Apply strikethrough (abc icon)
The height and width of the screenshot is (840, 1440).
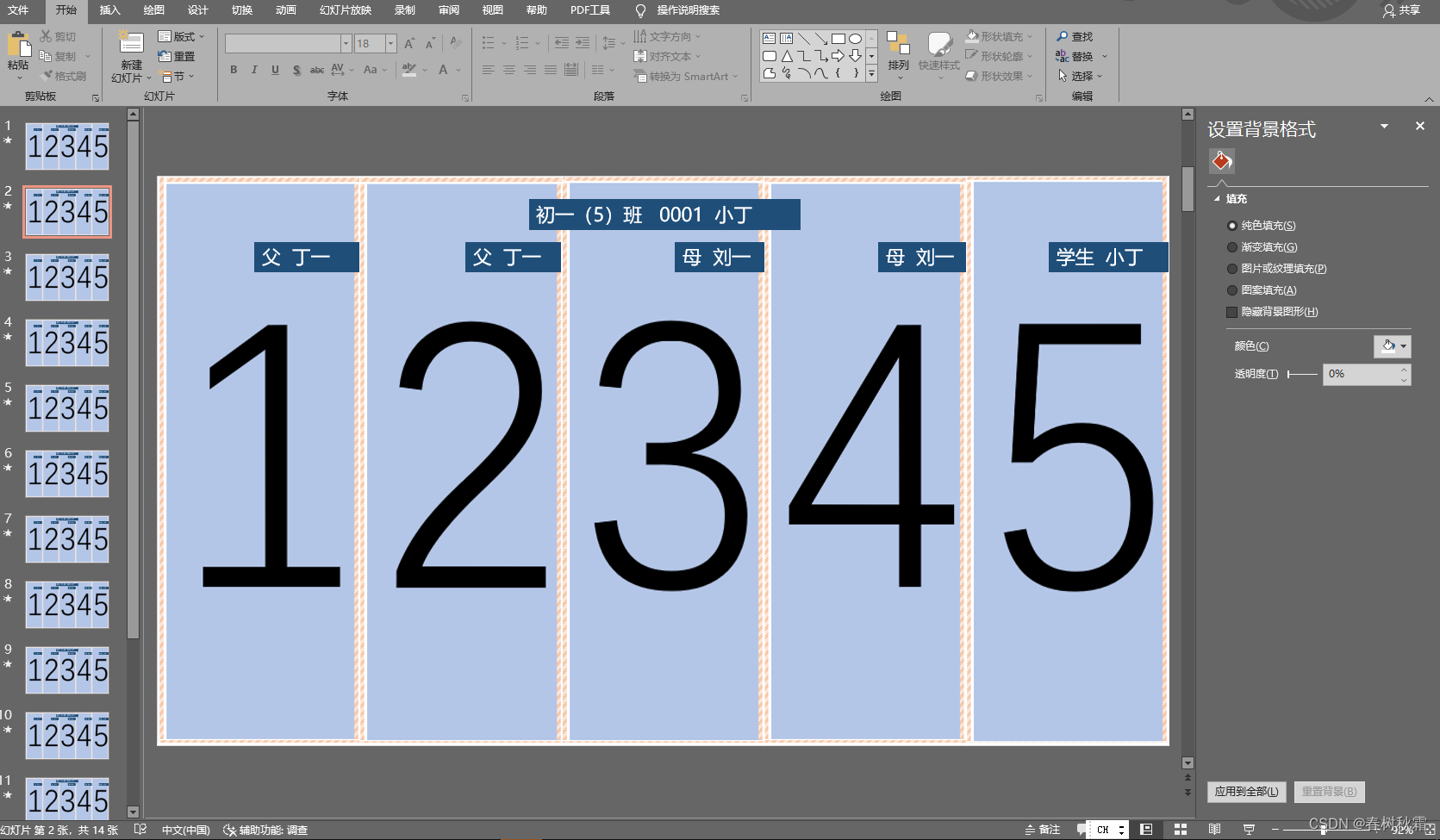click(x=317, y=70)
